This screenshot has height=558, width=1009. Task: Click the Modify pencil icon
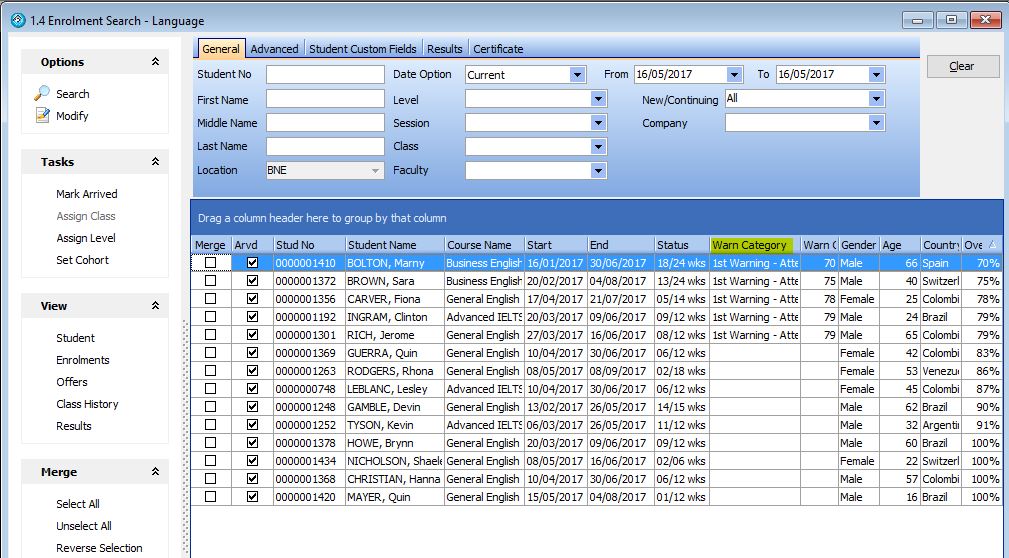tap(42, 115)
